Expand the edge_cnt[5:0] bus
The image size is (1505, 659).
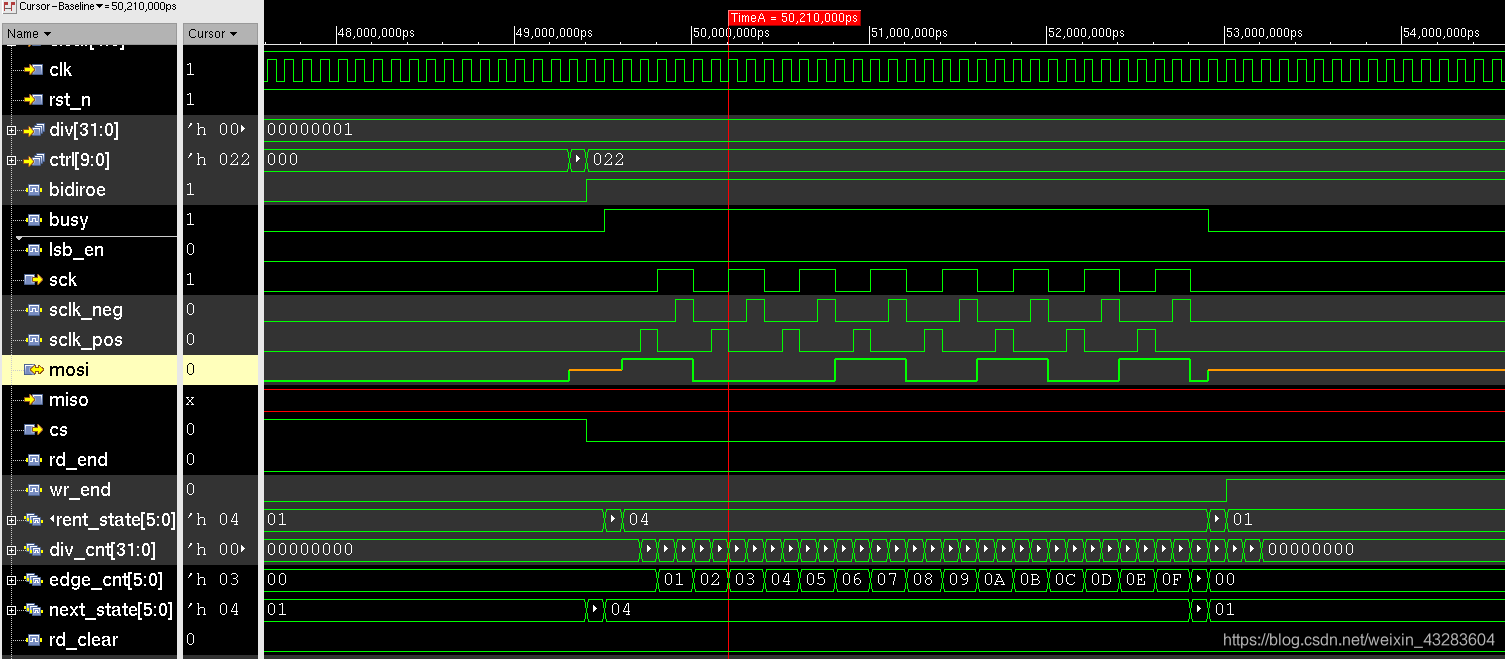11,580
